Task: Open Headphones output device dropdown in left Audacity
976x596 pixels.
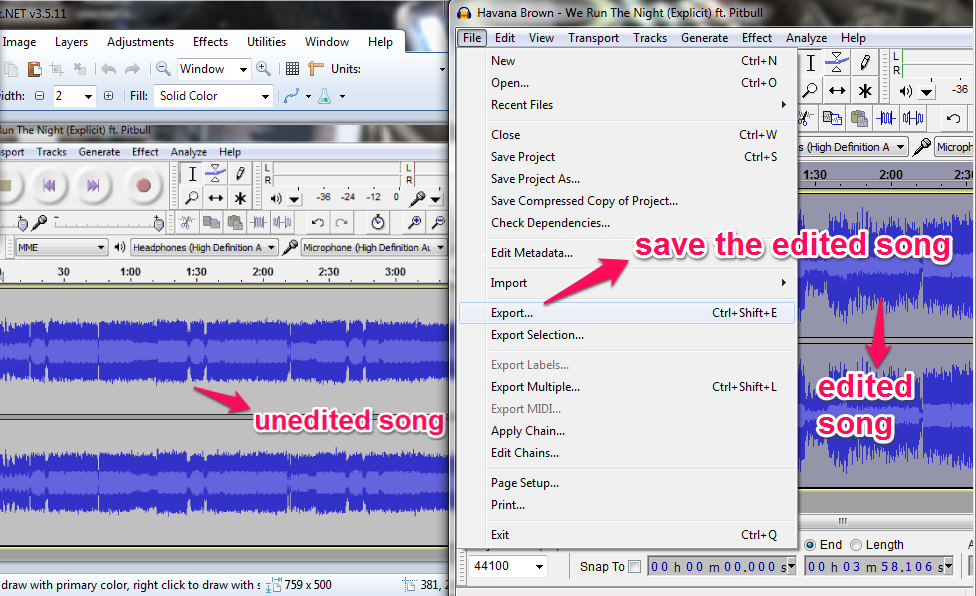Action: pos(204,248)
